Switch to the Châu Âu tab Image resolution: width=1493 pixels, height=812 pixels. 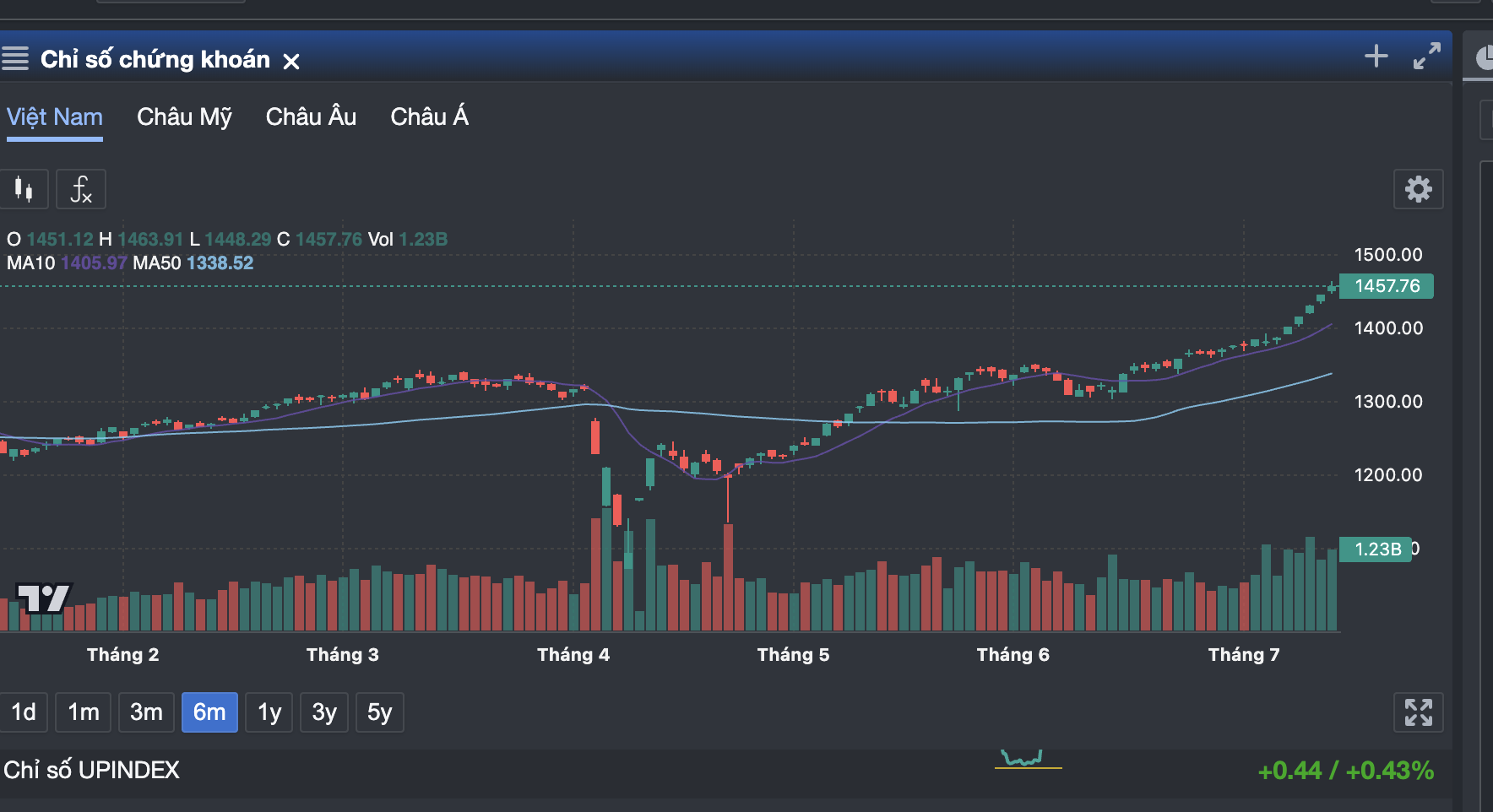(x=311, y=117)
